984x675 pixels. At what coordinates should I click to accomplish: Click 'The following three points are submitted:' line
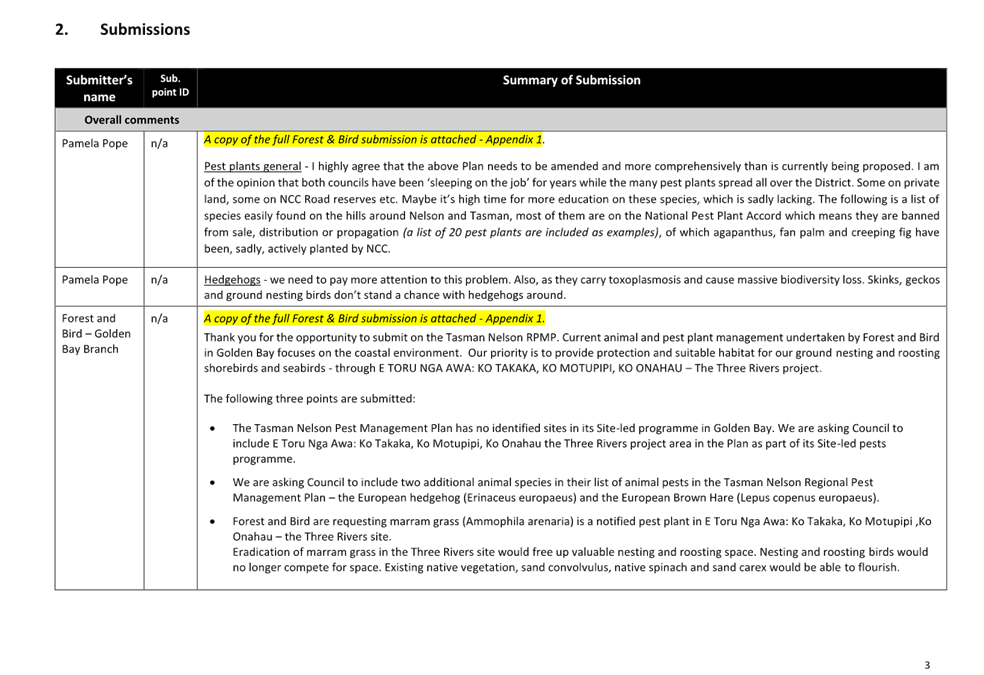pyautogui.click(x=309, y=399)
